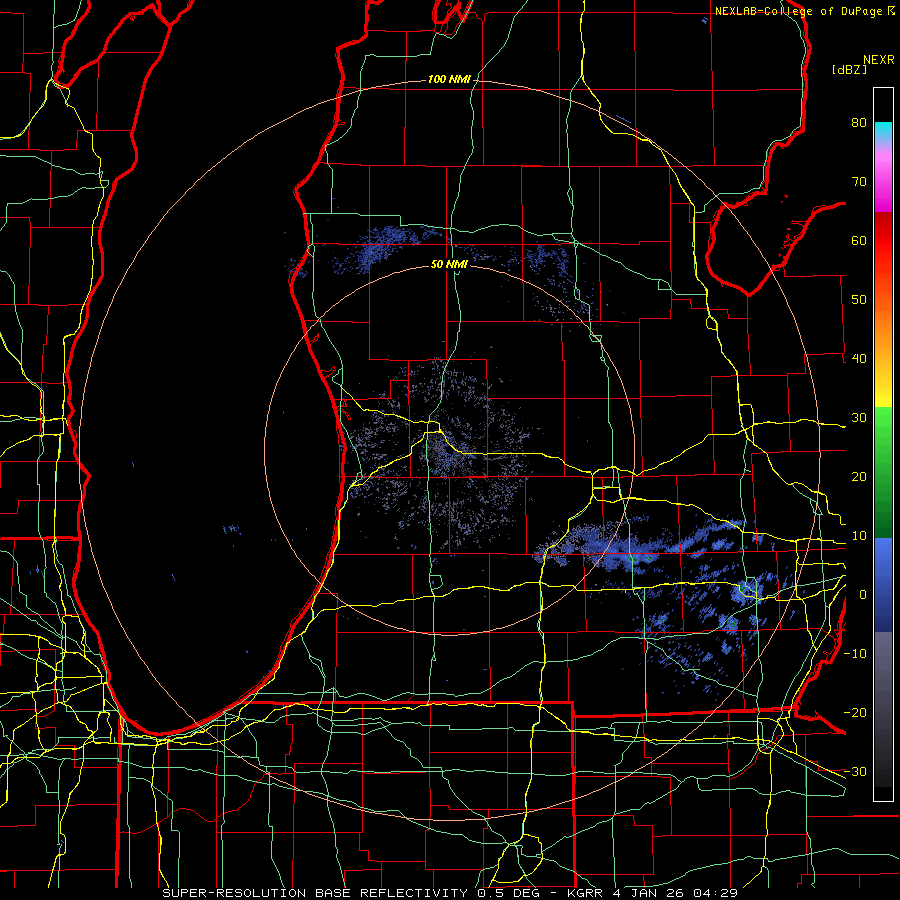This screenshot has height=900, width=900.
Task: Click the Super-Resolution Base Reflectivity caption at bottom
Action: pyautogui.click(x=449, y=893)
